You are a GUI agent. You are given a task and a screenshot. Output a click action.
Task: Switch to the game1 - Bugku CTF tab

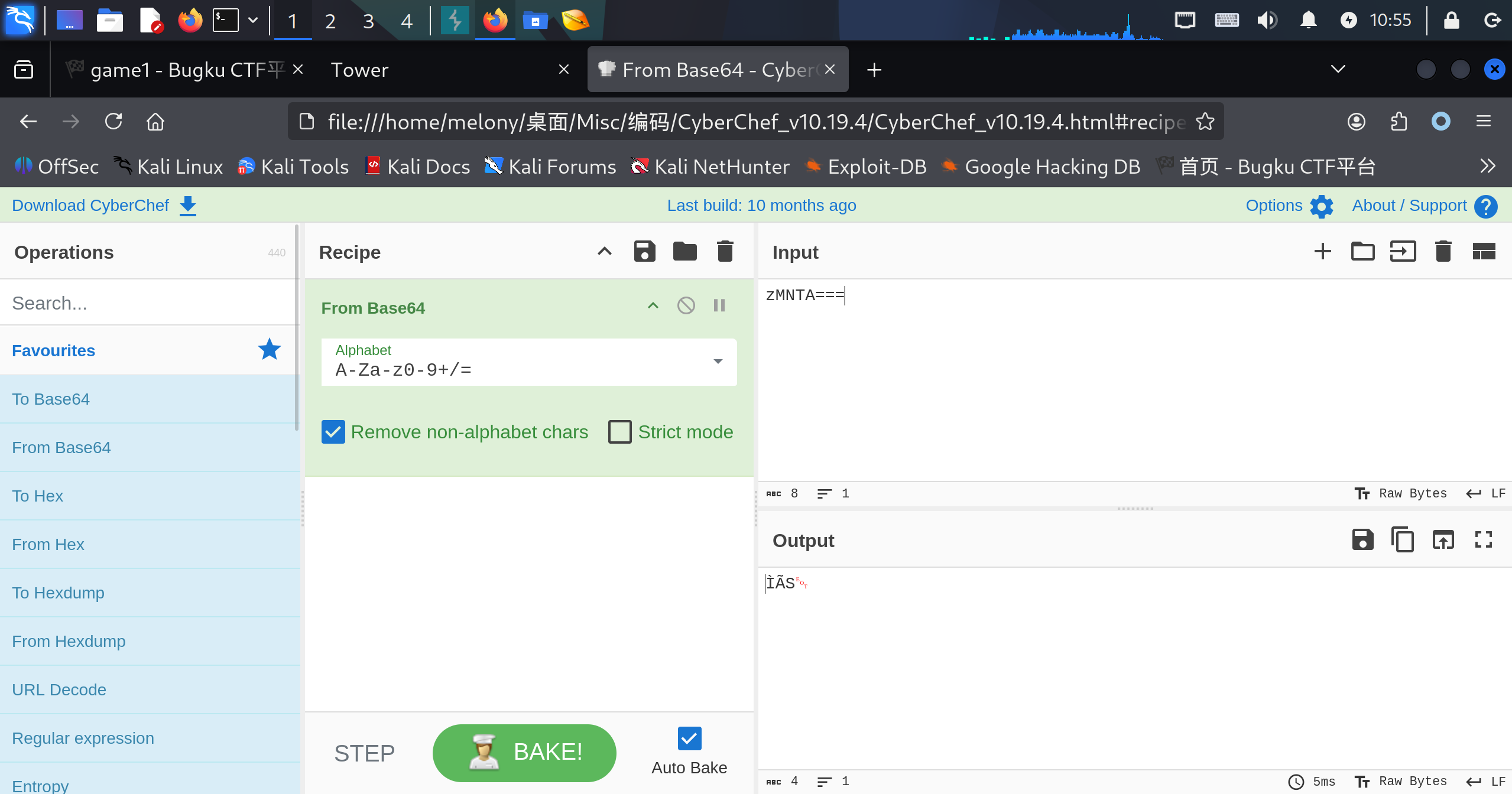[x=177, y=70]
